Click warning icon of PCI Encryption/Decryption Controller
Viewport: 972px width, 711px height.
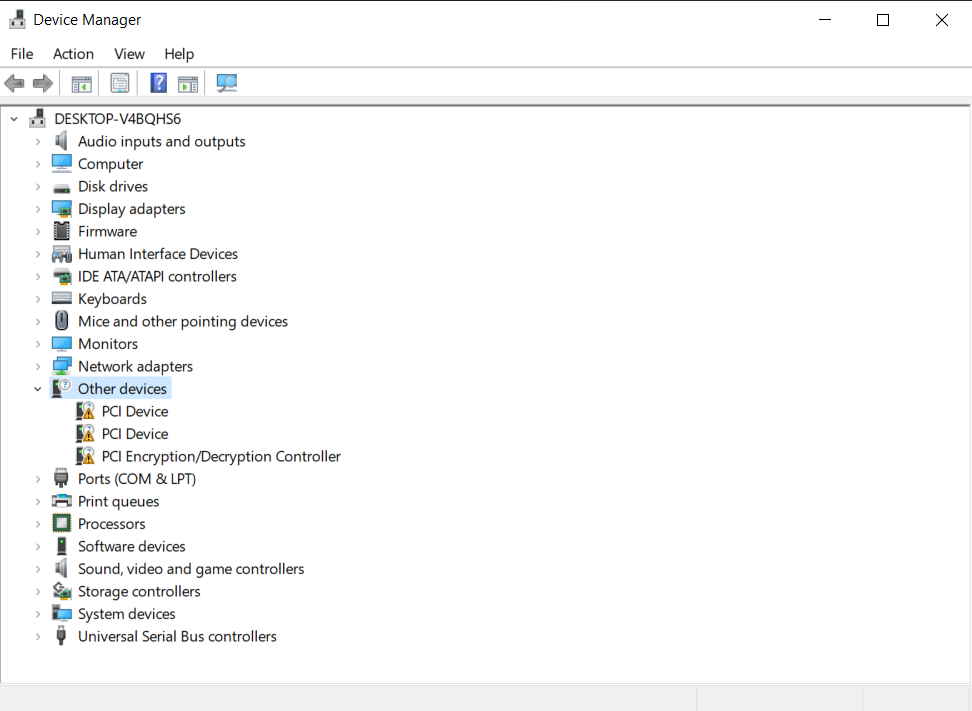(x=86, y=456)
